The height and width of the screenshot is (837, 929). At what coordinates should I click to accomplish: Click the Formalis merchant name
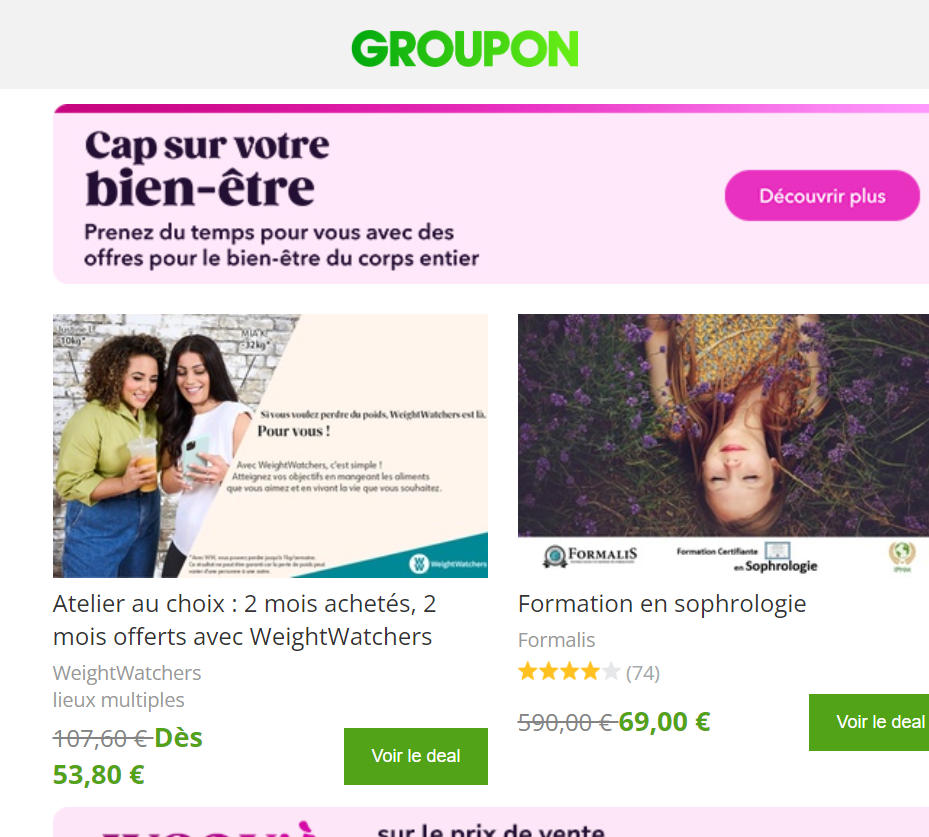click(556, 640)
